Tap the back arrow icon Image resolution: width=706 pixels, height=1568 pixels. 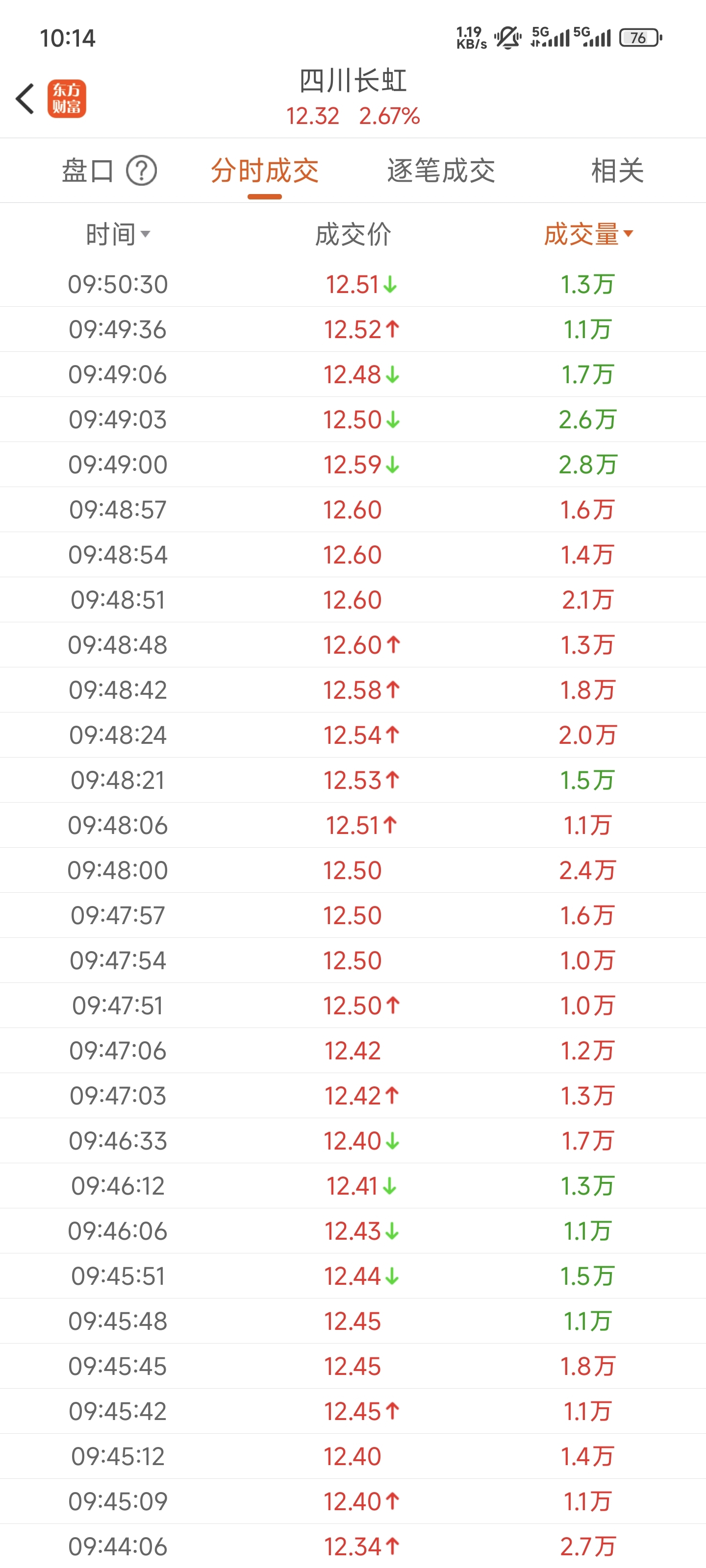click(25, 98)
